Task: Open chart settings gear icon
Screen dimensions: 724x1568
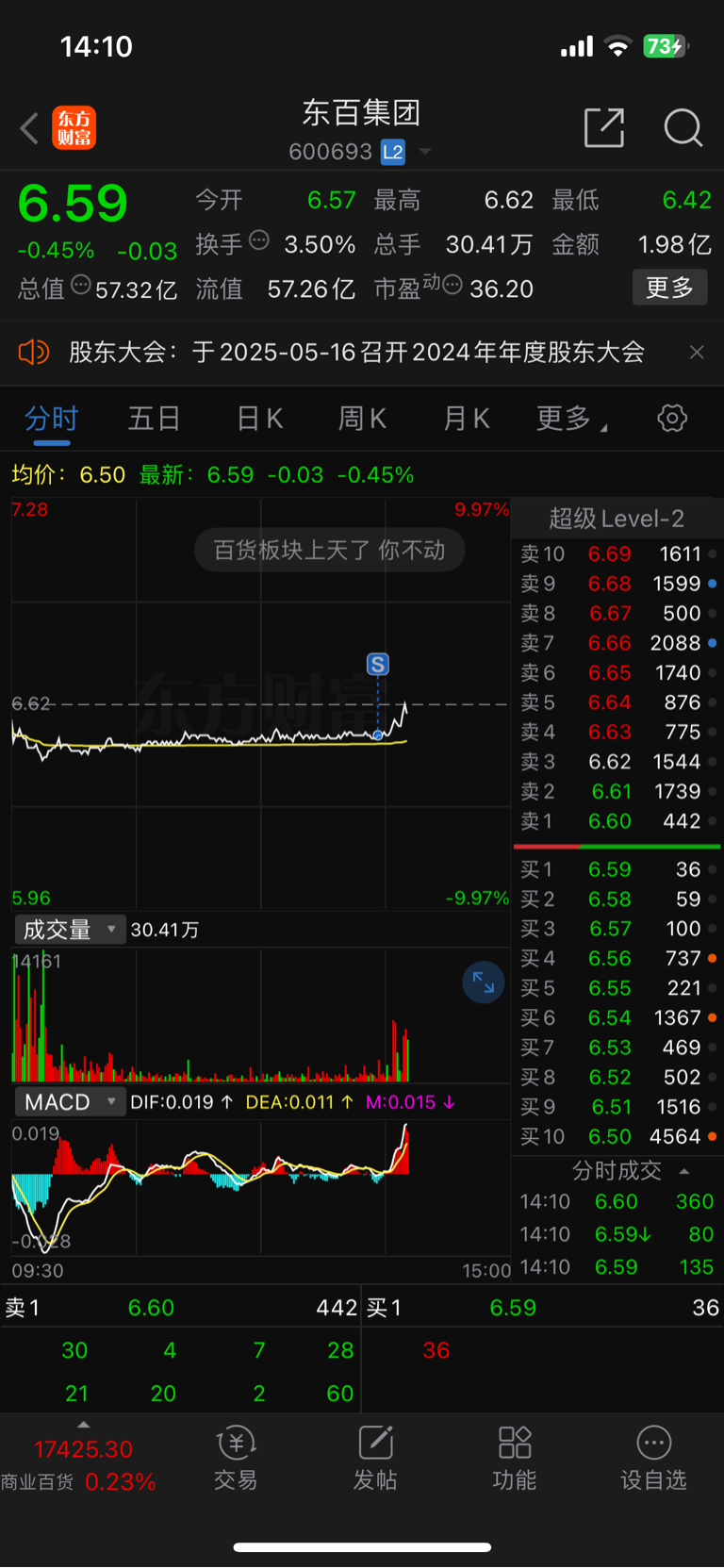Action: pos(672,419)
